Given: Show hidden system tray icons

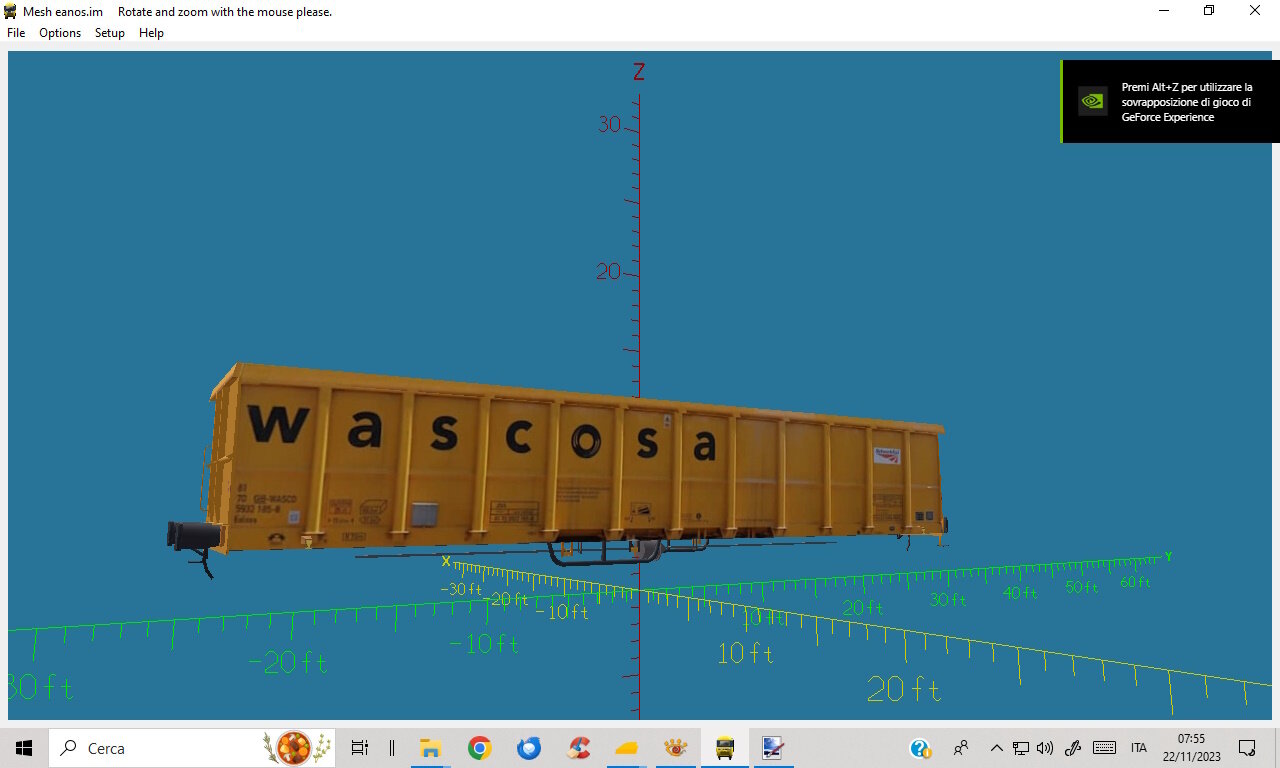Looking at the screenshot, I should click(x=996, y=748).
